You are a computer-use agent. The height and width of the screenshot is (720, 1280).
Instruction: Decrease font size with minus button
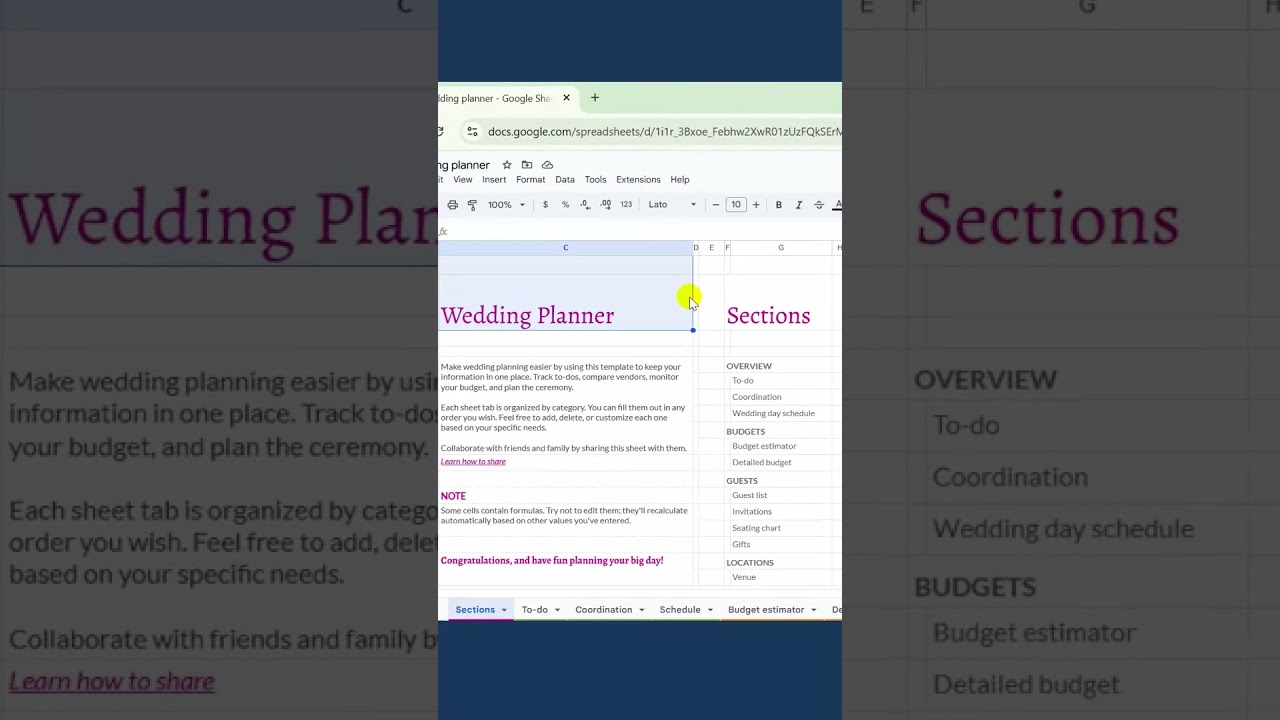click(715, 205)
